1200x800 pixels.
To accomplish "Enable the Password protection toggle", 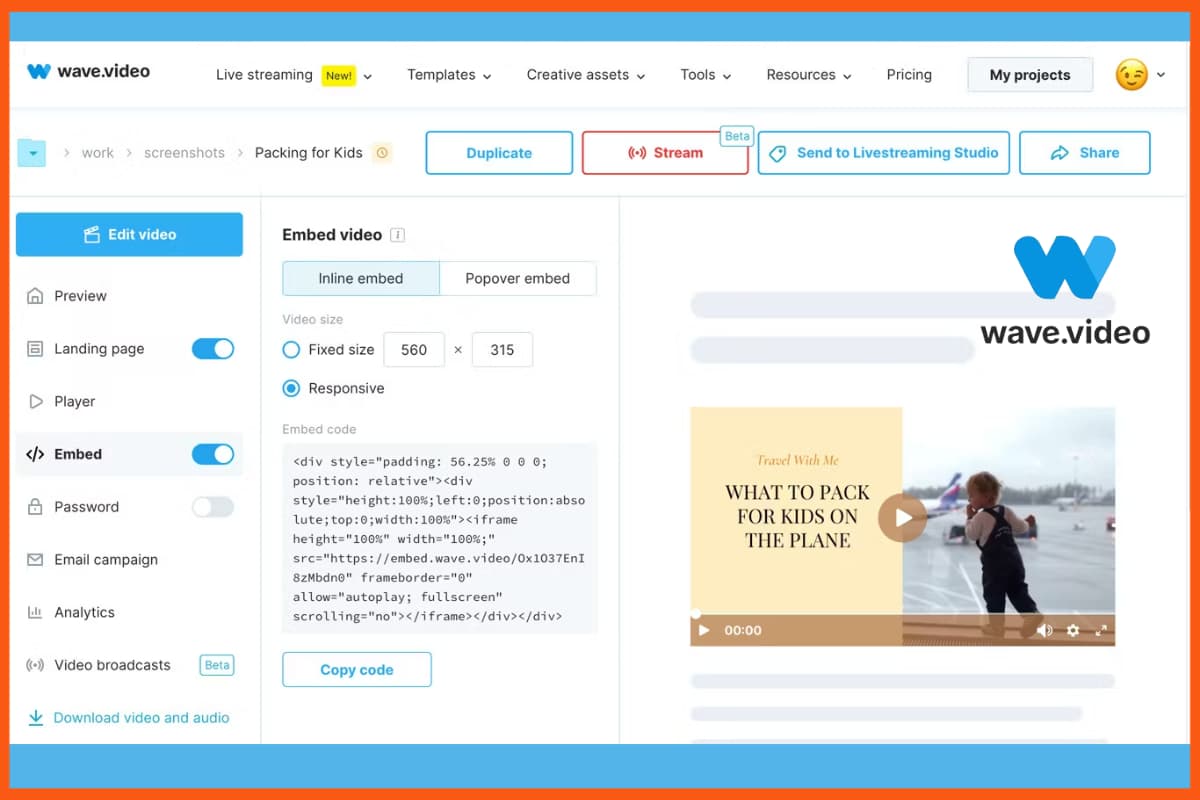I will pos(212,507).
